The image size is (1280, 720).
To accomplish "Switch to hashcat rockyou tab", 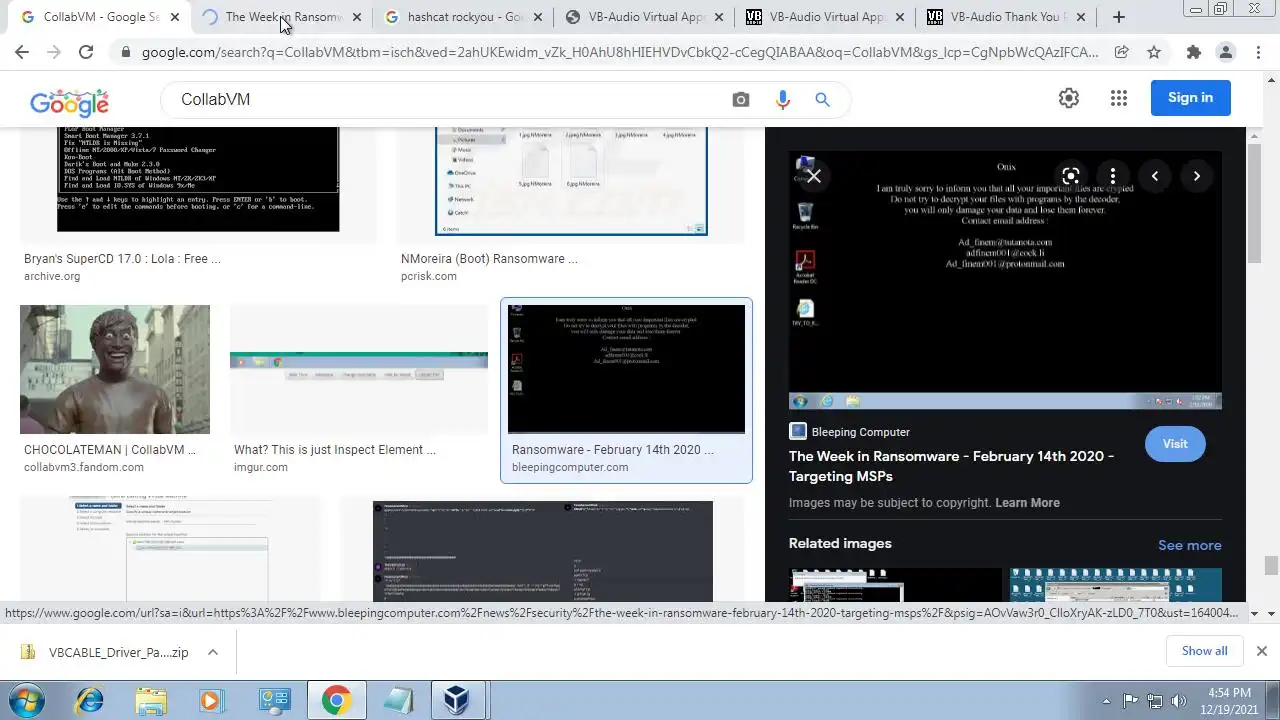I will pos(464,17).
